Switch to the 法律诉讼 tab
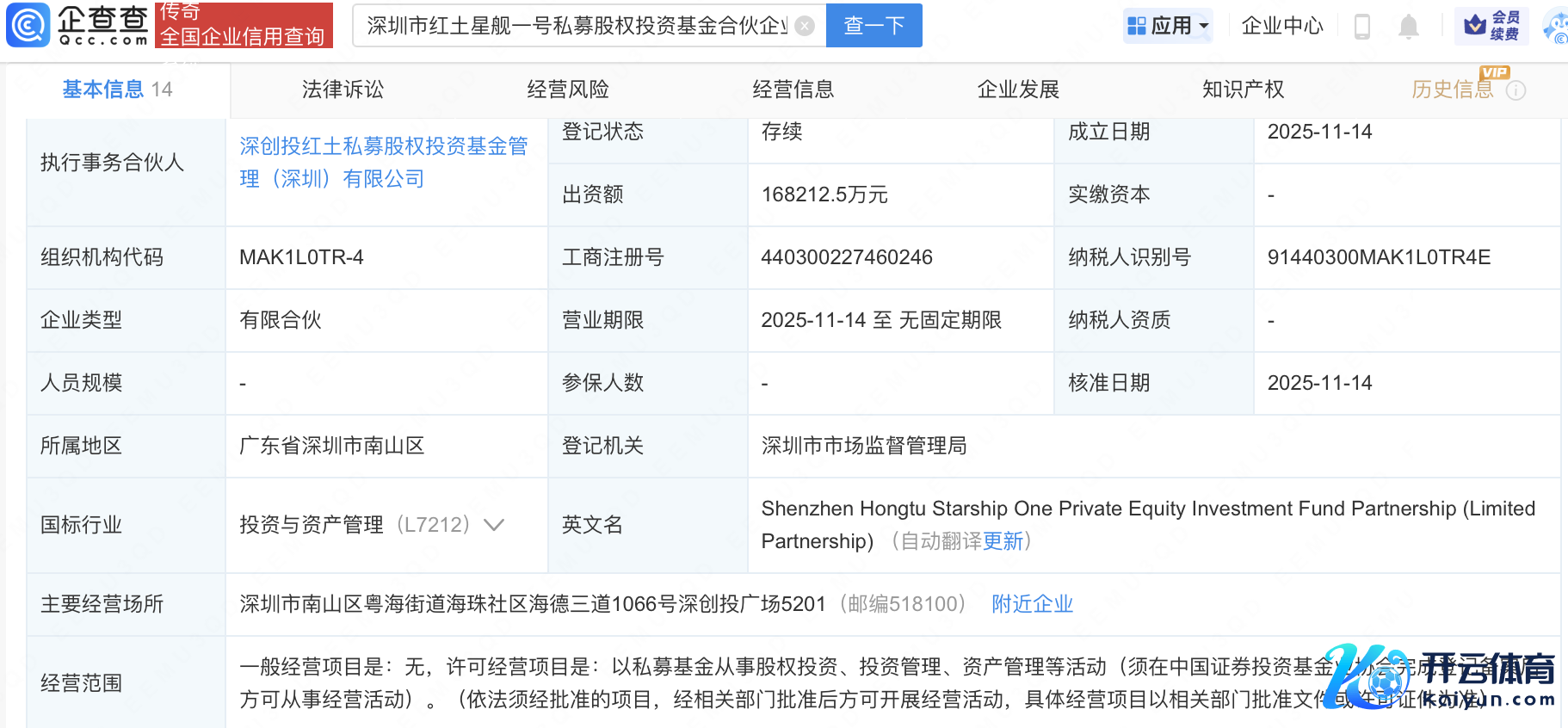 (343, 89)
